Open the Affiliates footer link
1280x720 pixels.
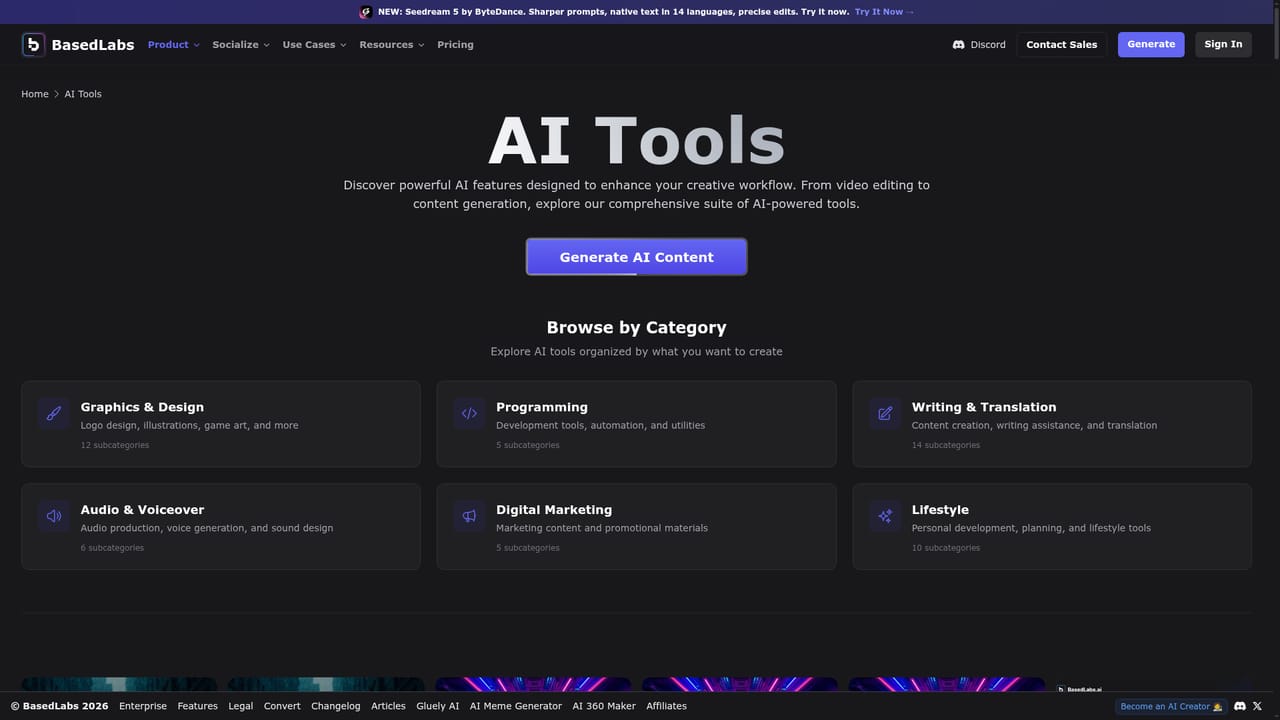[x=667, y=706]
